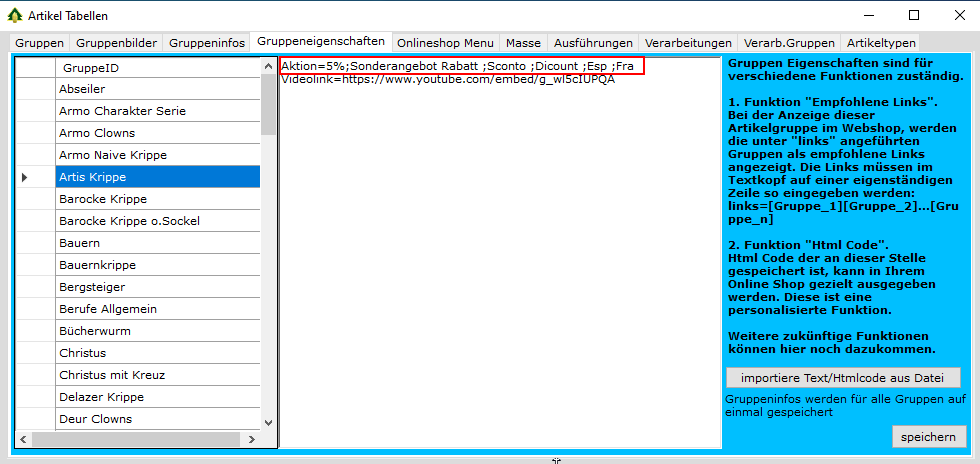Image resolution: width=980 pixels, height=464 pixels.
Task: Click importiere Text/Htmlcode aus Datei button
Action: click(x=843, y=378)
